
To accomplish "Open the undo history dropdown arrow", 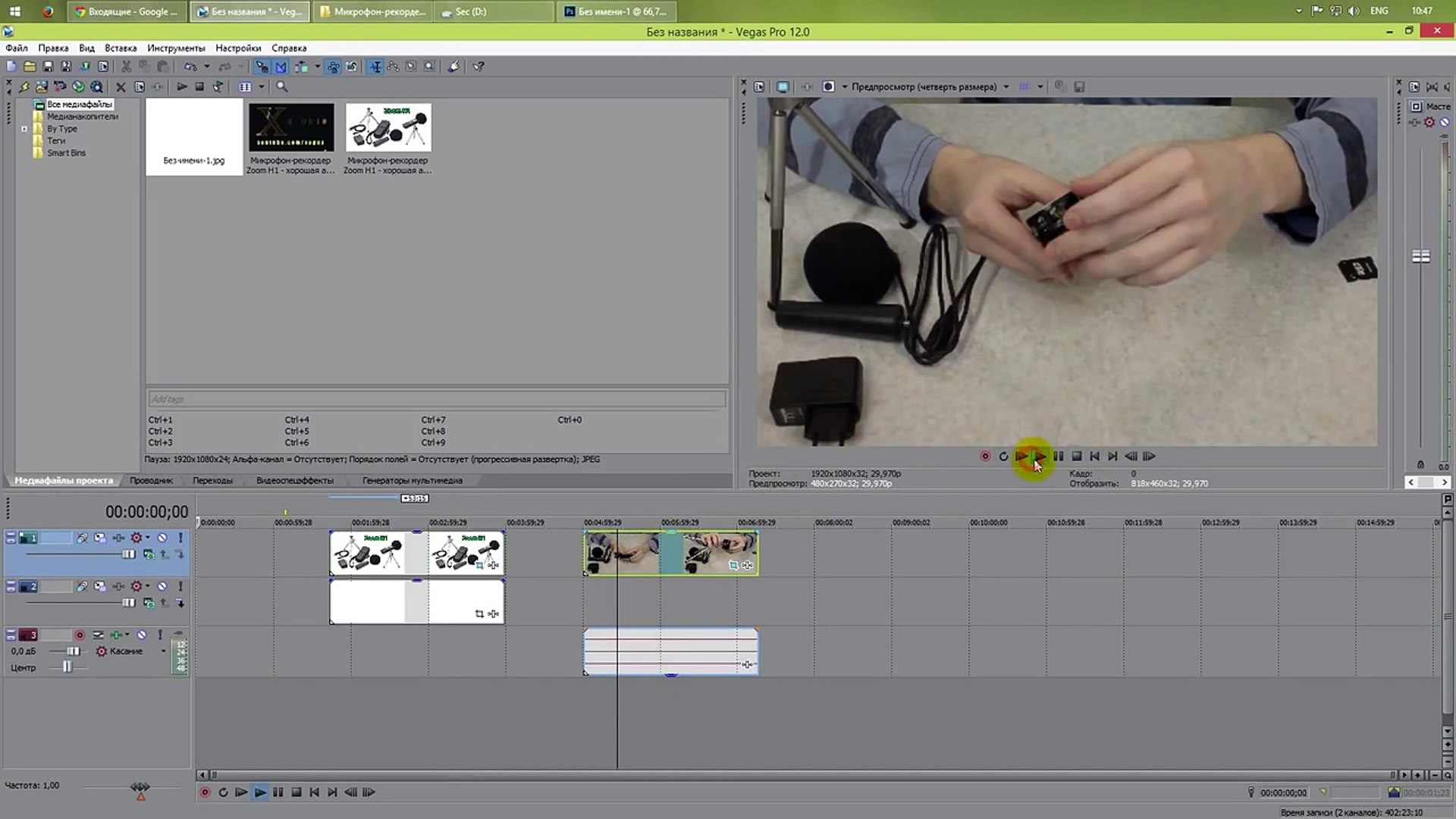I will (x=206, y=67).
